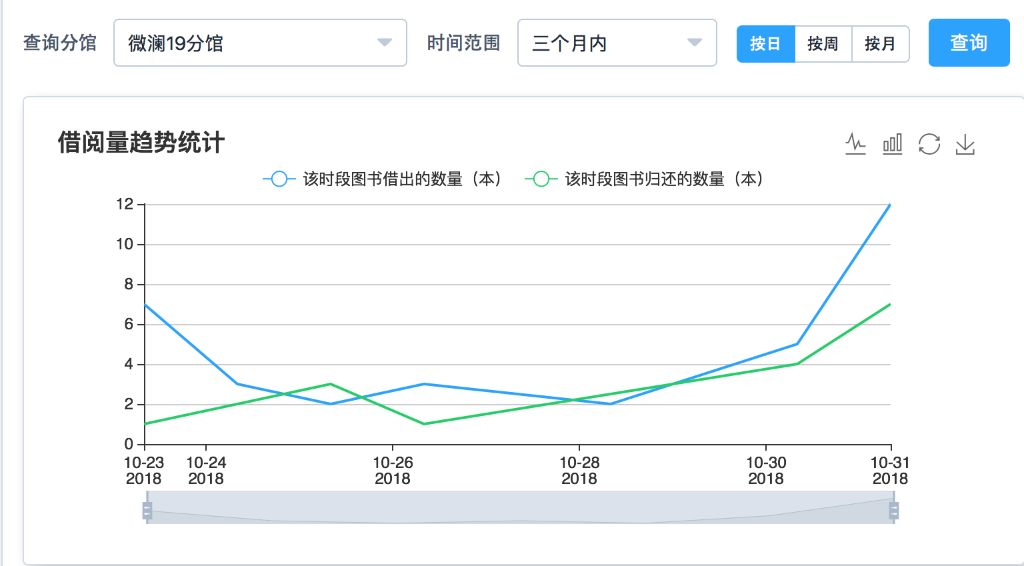Open the 微澜19分馆 branch dropdown
1024x566 pixels.
[x=260, y=43]
